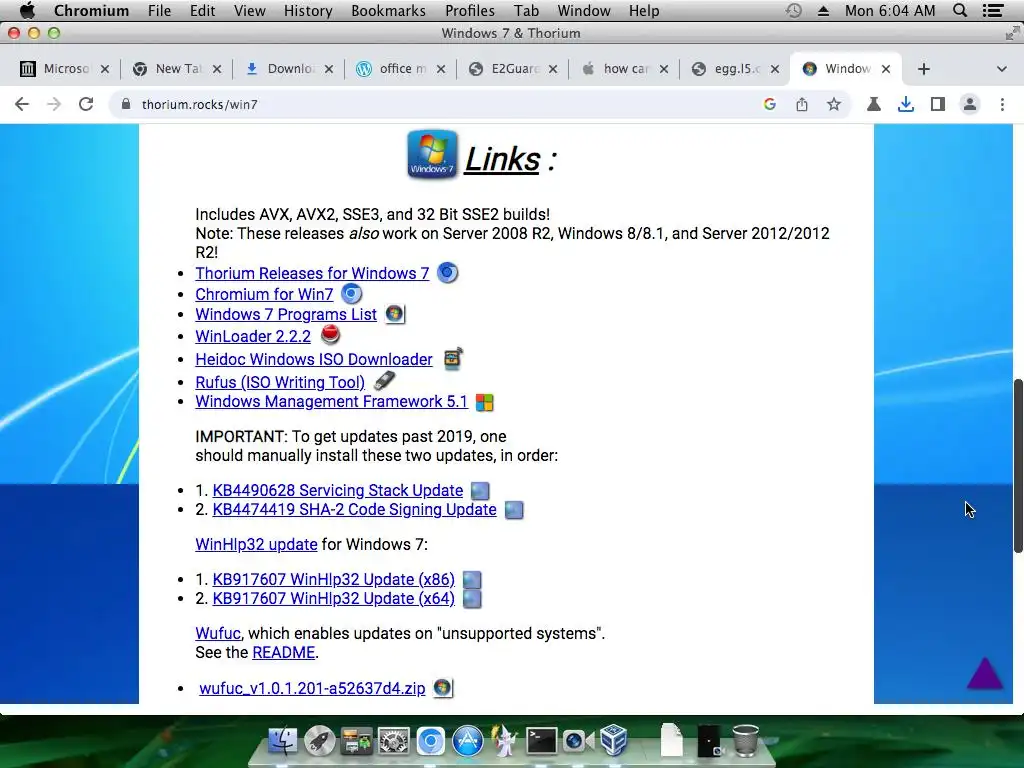Open Terminal from the Dock
This screenshot has width=1024, height=768.
[541, 741]
